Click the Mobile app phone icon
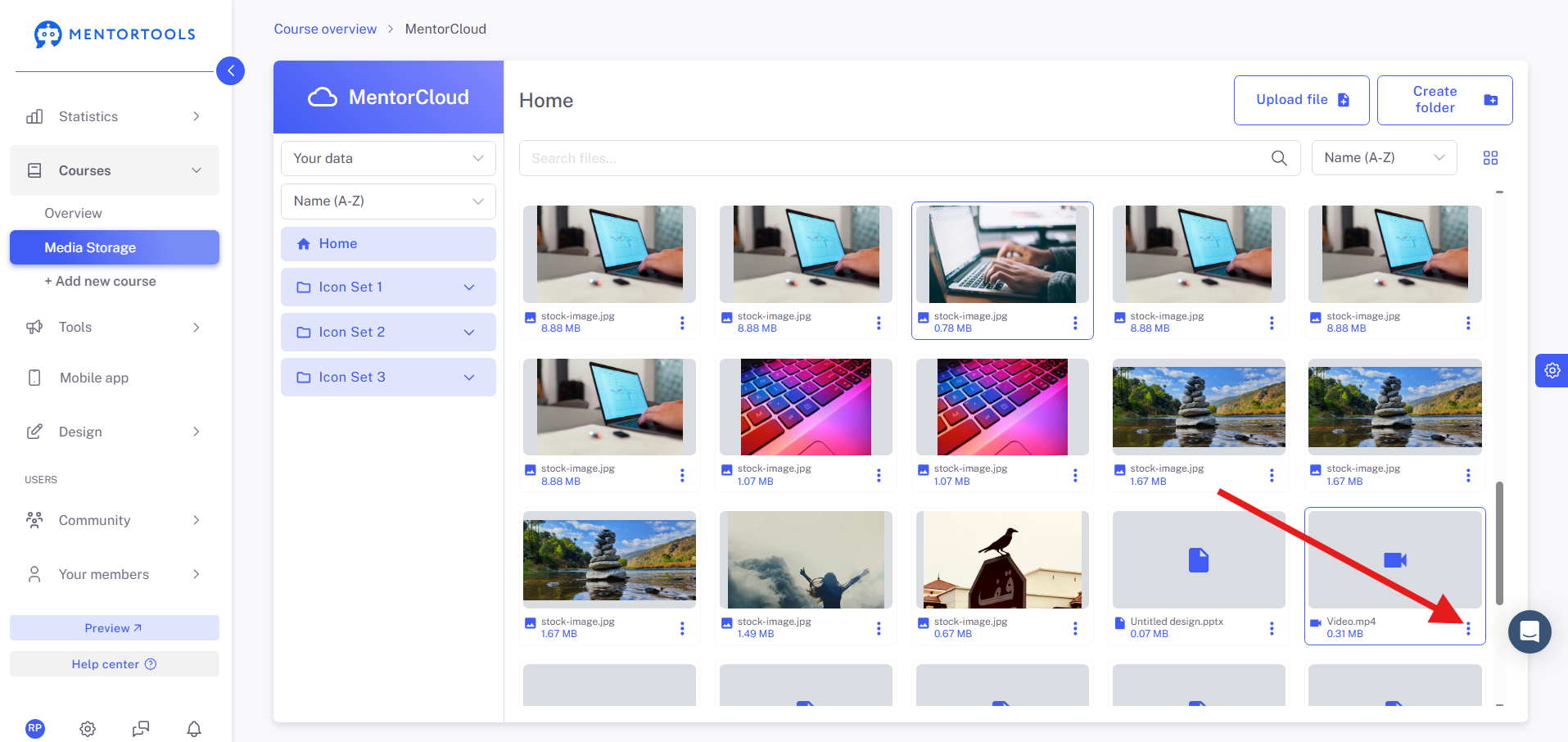 tap(34, 378)
